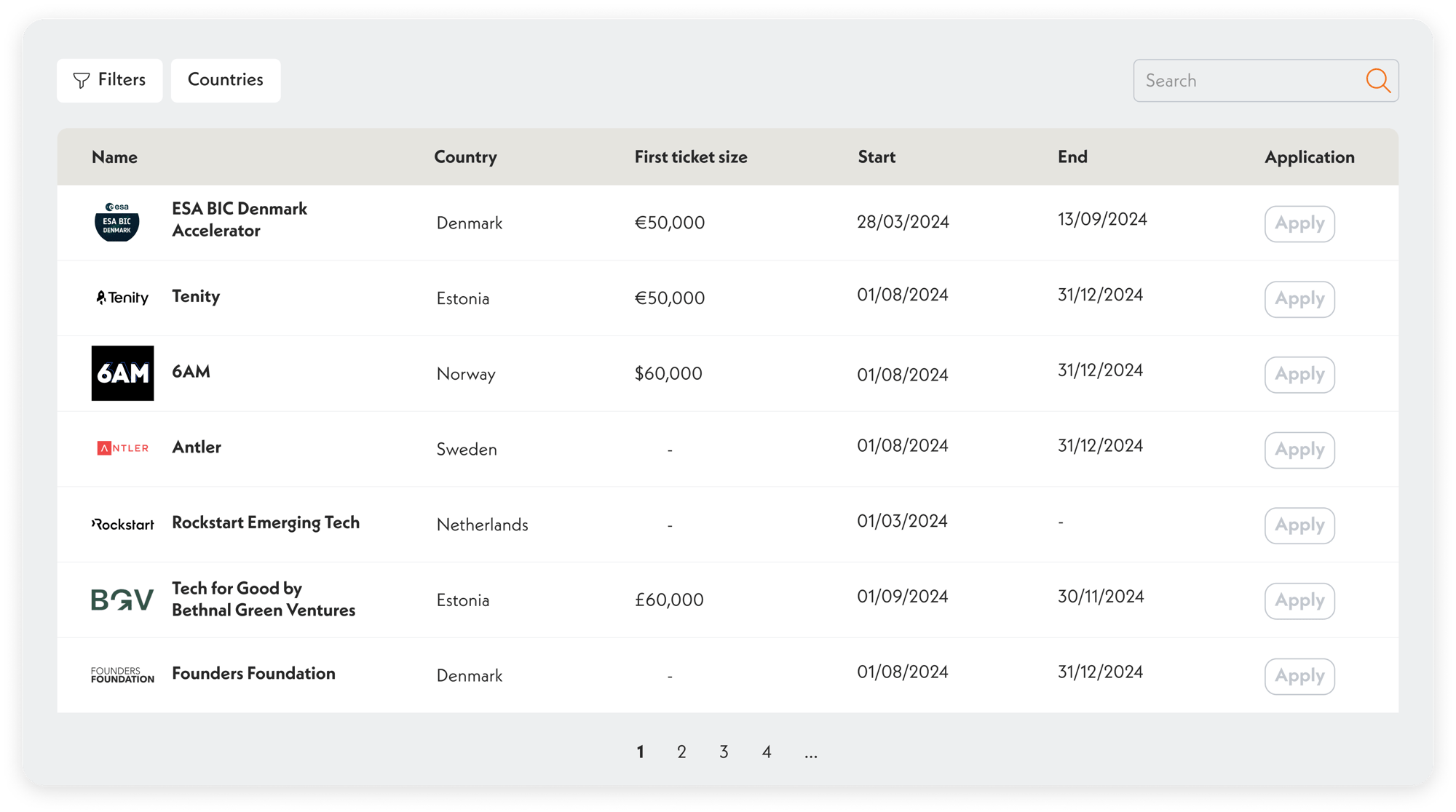1456x812 pixels.
Task: Apply to ESA BIC Denmark Accelerator
Action: coord(1299,223)
